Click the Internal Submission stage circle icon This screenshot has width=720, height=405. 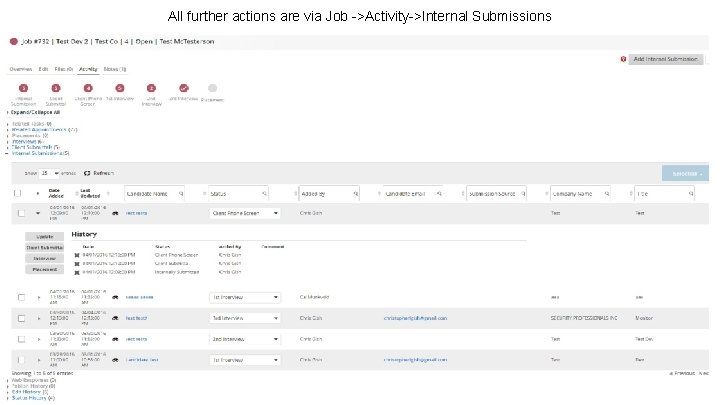point(22,88)
